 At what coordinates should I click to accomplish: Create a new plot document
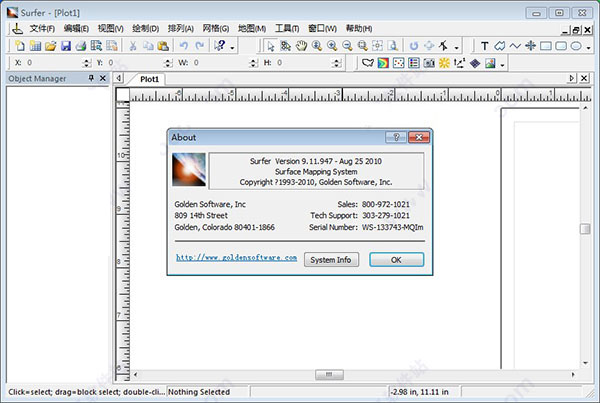click(x=20, y=46)
